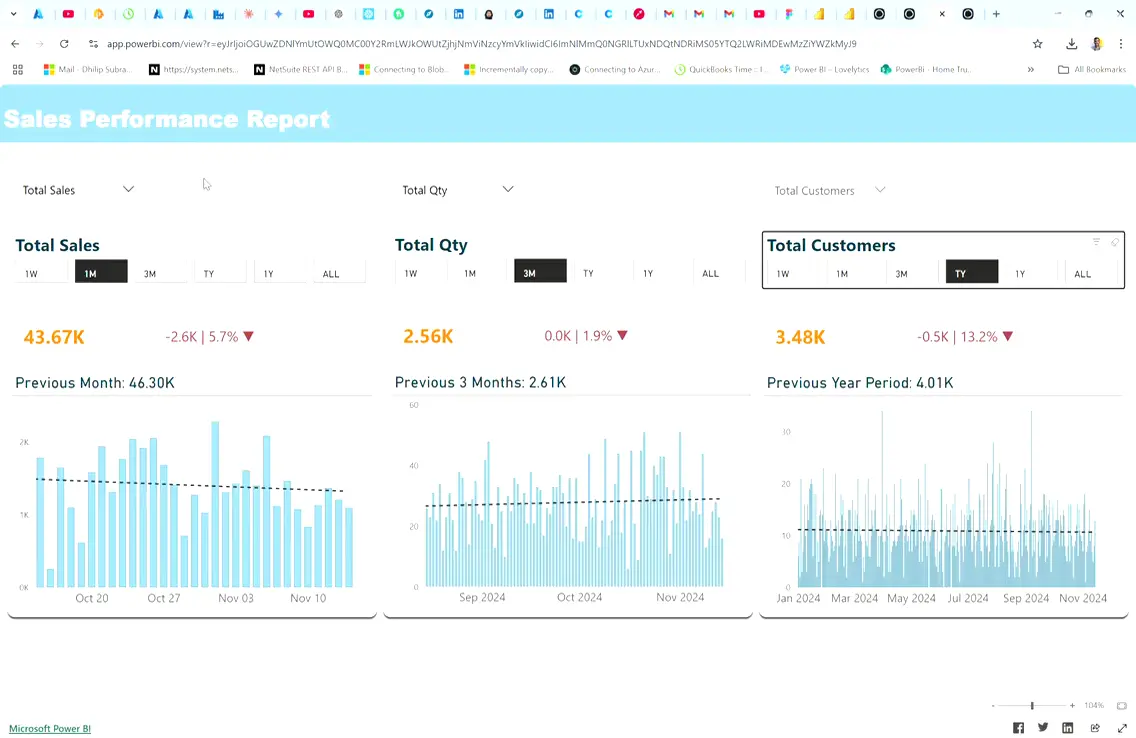Screen dimensions: 1136x738
Task: Select ALL period for Total Qty
Action: 719,273
